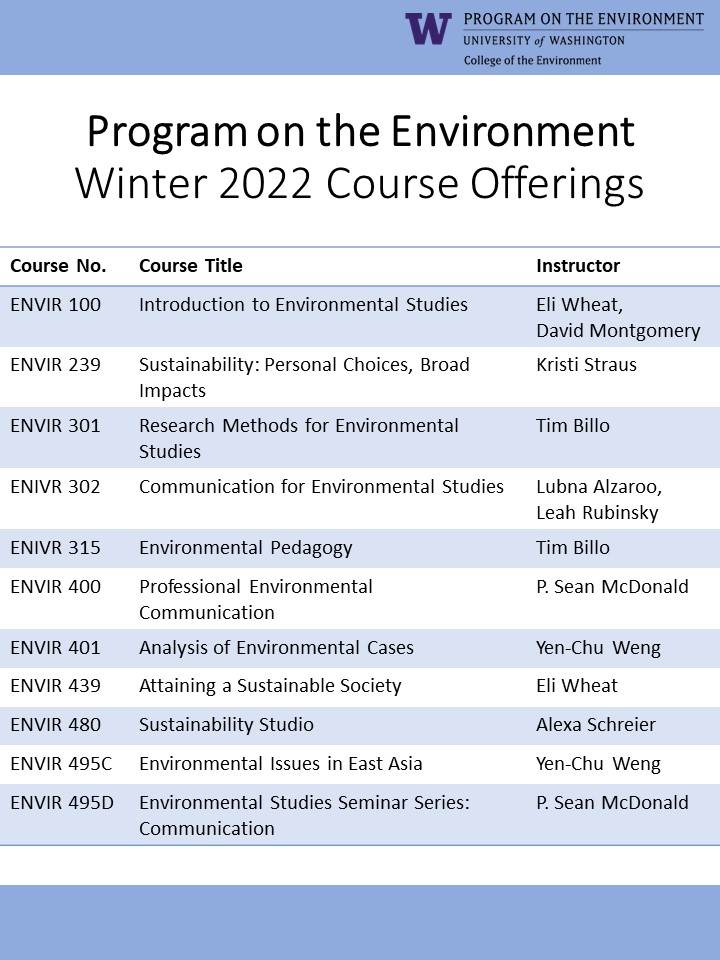Select the ENVIR 400 course number
Screen dimensions: 720x960
click(x=56, y=587)
